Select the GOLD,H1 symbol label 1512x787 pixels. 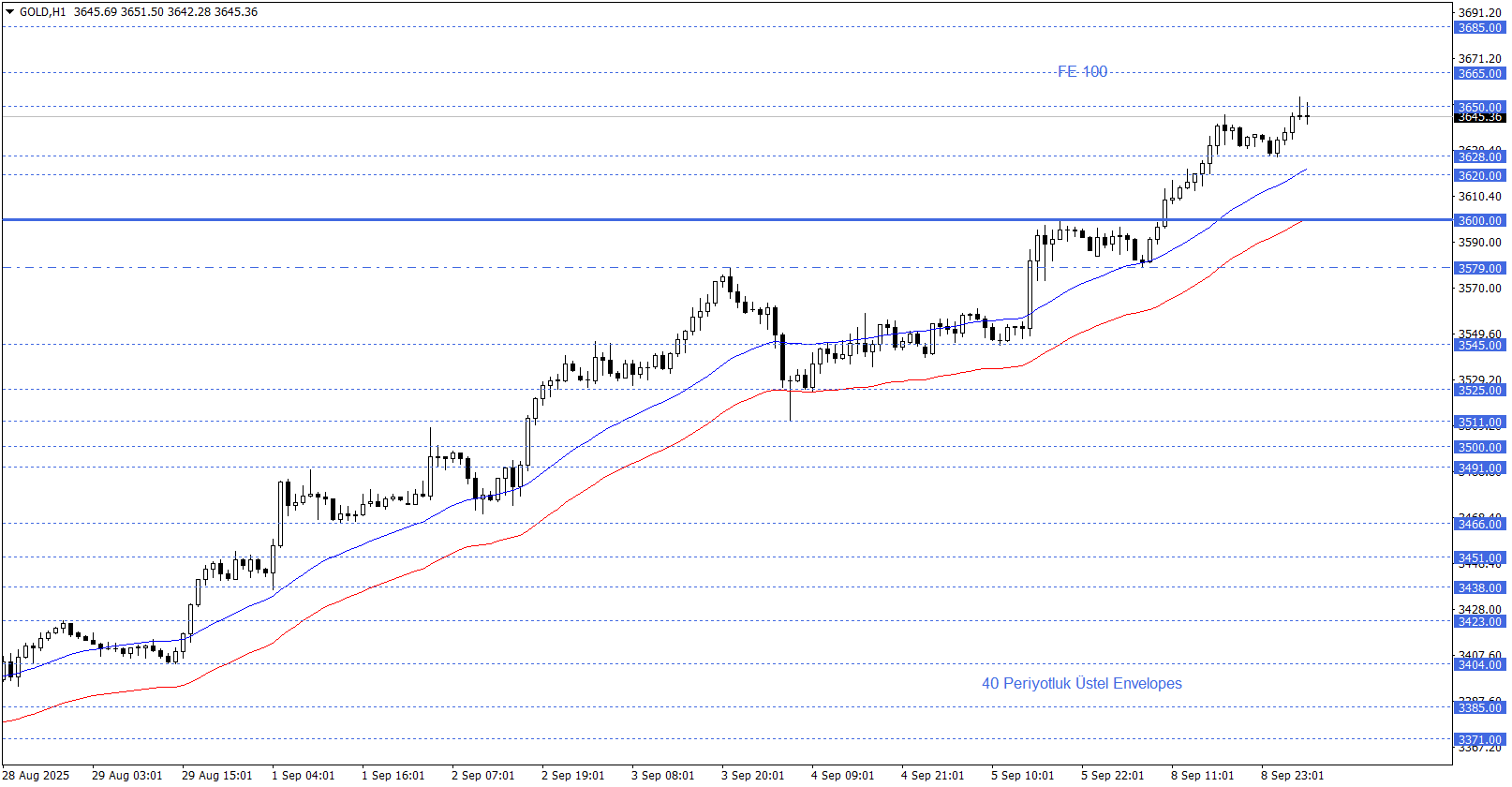pos(43,12)
